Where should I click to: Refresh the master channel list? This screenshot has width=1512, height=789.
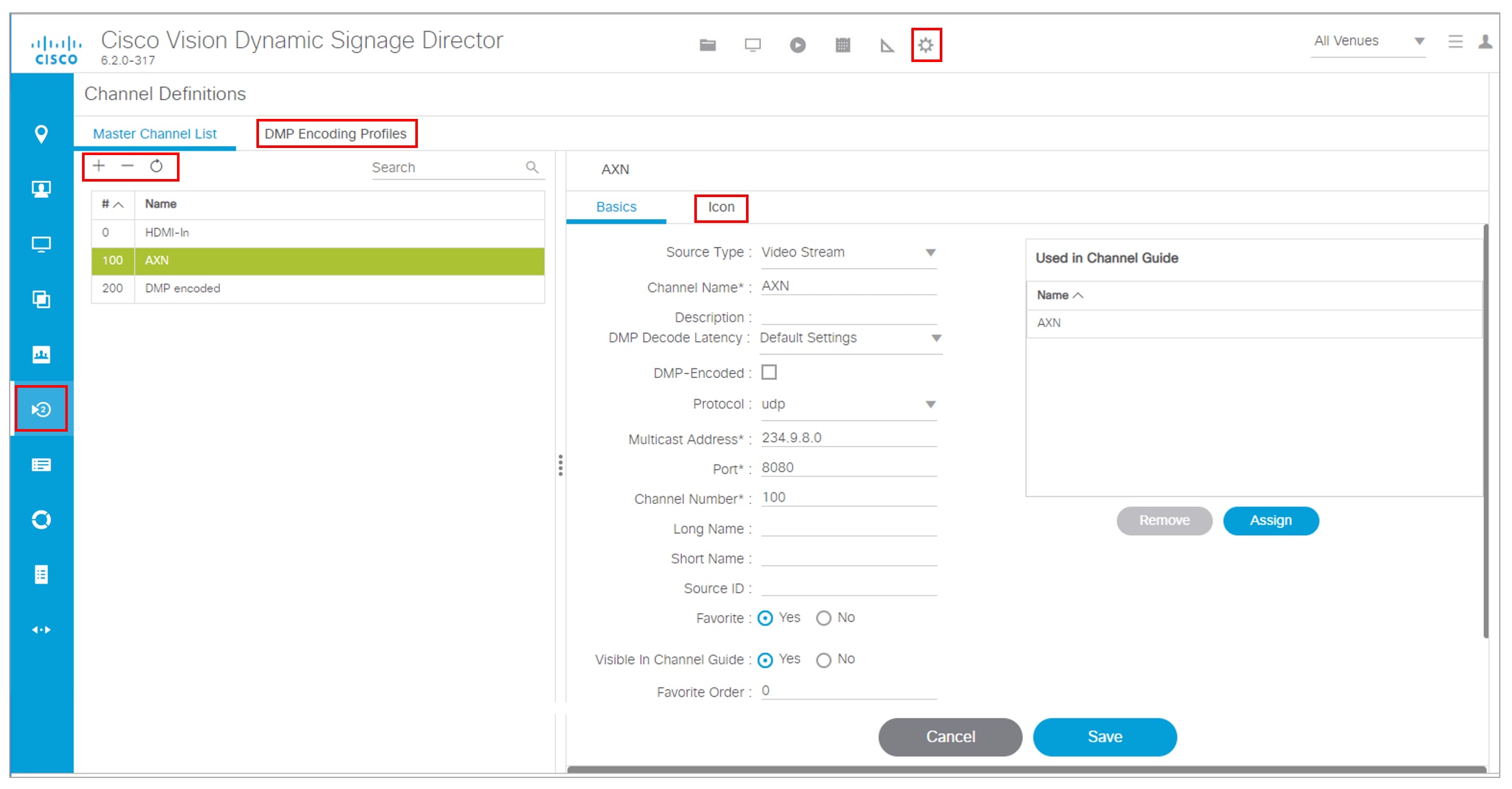tap(156, 166)
